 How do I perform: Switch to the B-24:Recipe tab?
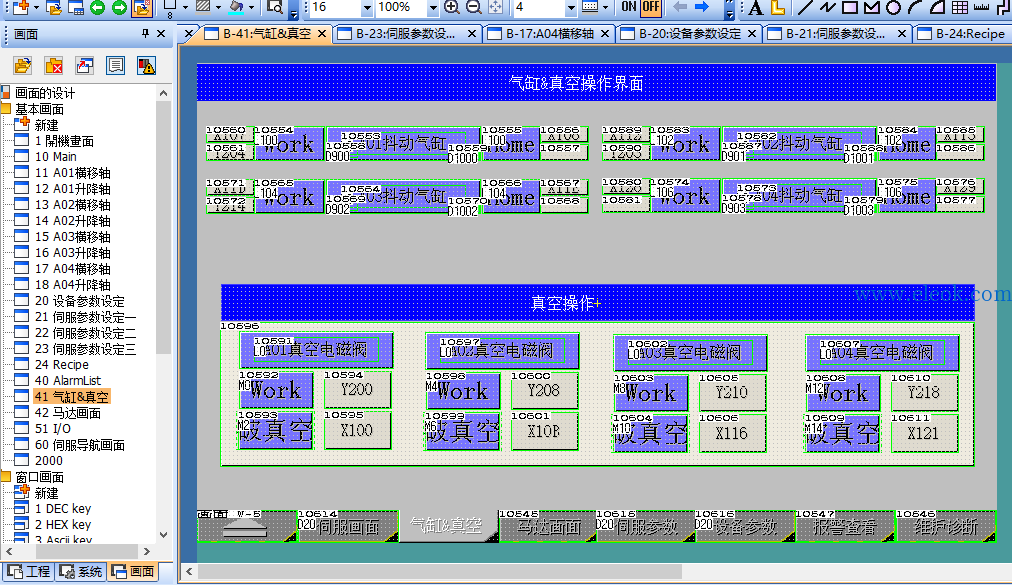[962, 34]
